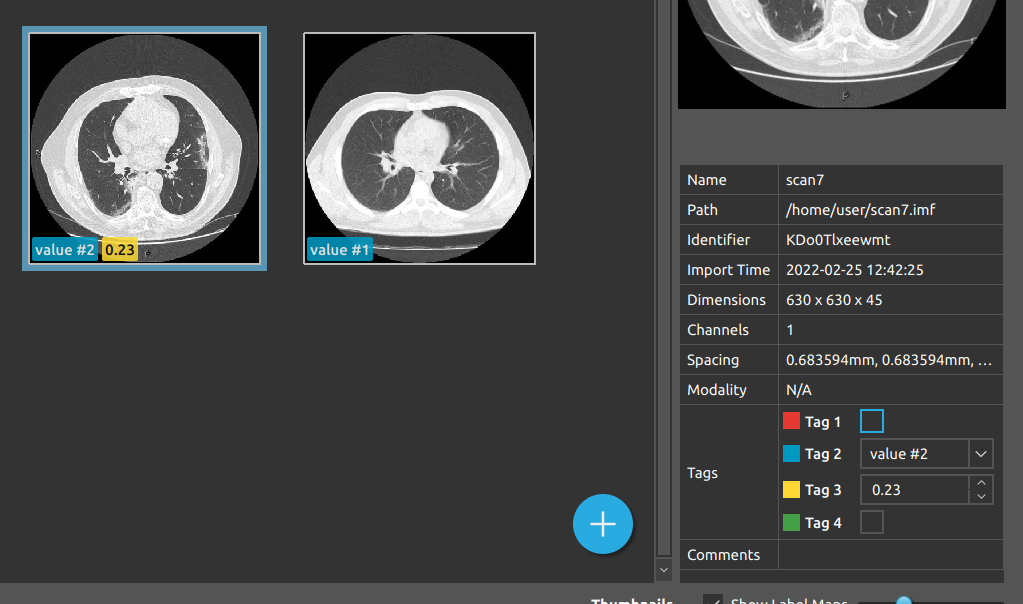Click the red Tag 1 color swatch
The width and height of the screenshot is (1023, 604).
(x=791, y=421)
